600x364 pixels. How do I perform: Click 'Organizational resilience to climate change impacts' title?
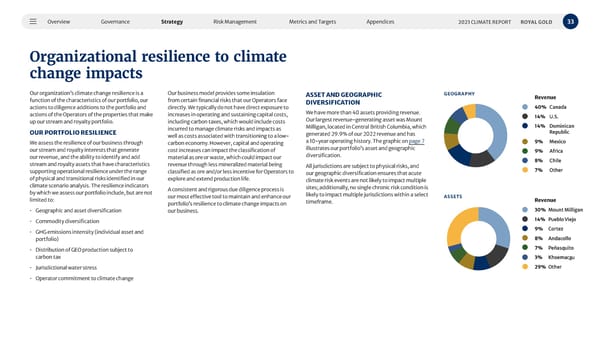tap(158, 65)
